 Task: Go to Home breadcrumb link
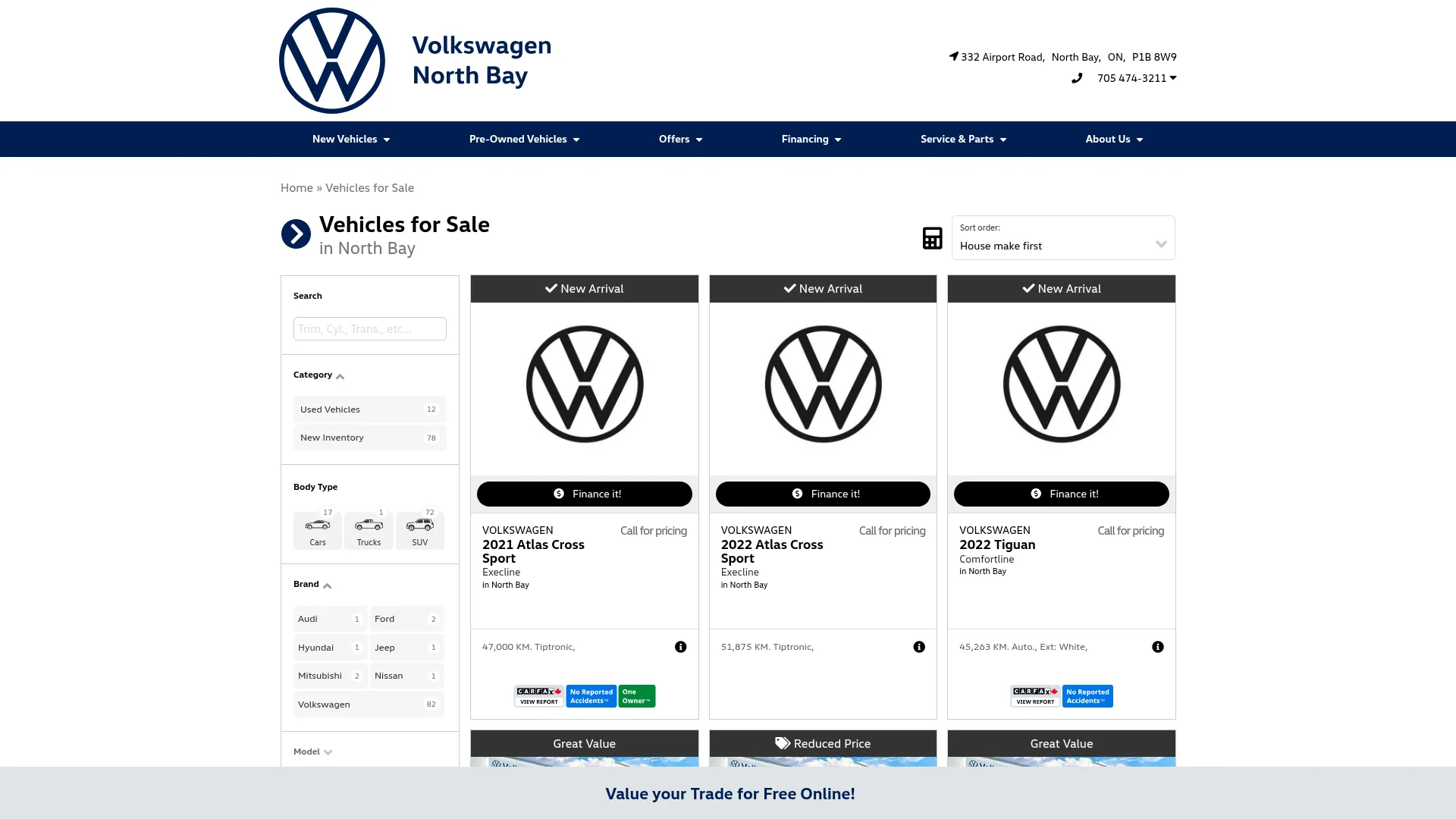(x=297, y=187)
